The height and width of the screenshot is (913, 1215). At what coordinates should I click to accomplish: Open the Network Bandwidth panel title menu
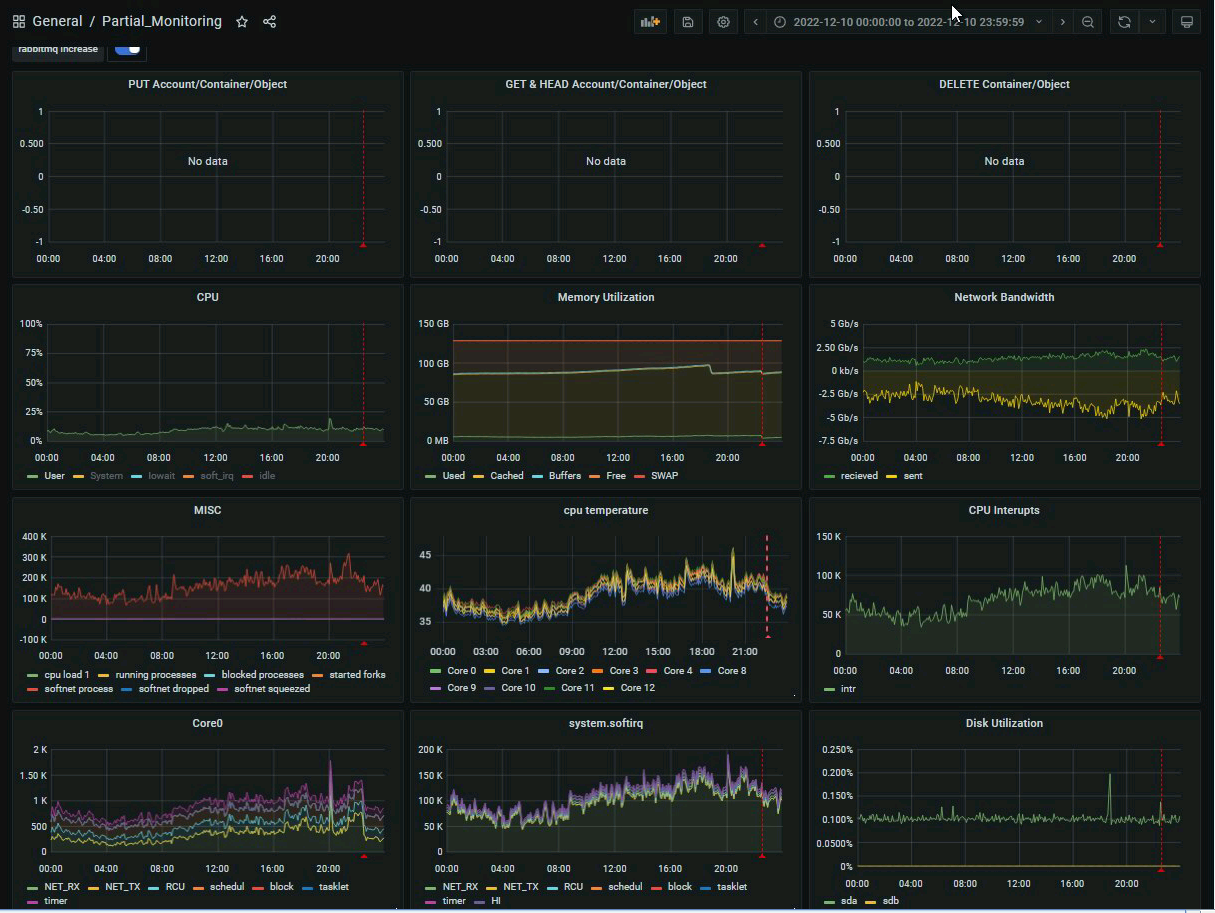(1003, 297)
